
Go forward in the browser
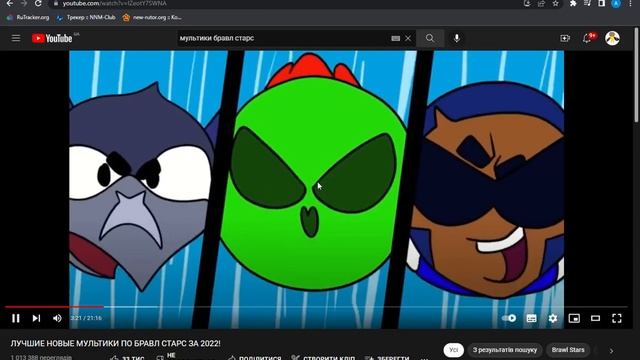[24, 3]
